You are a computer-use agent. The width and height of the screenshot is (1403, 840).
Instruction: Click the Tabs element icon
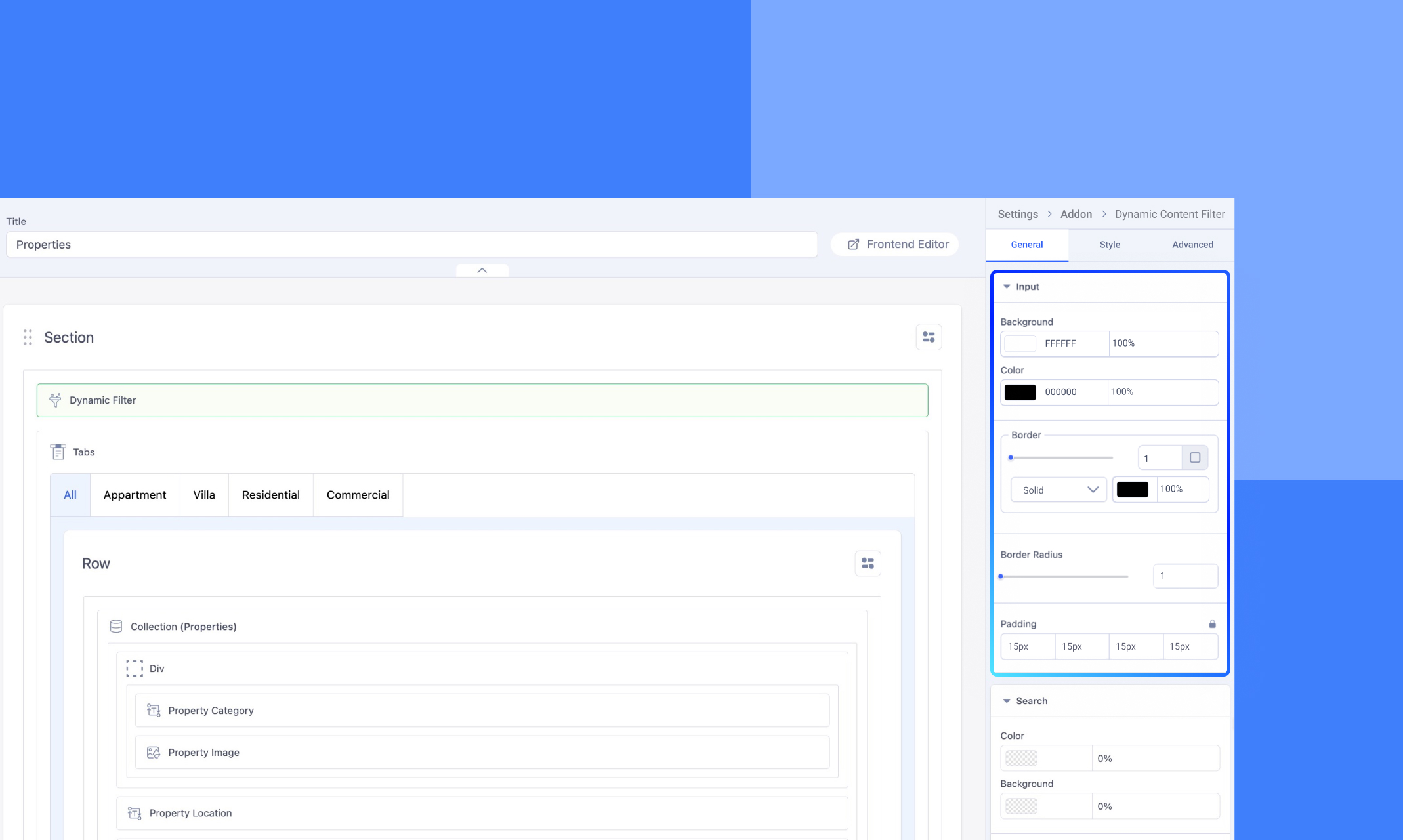point(58,451)
